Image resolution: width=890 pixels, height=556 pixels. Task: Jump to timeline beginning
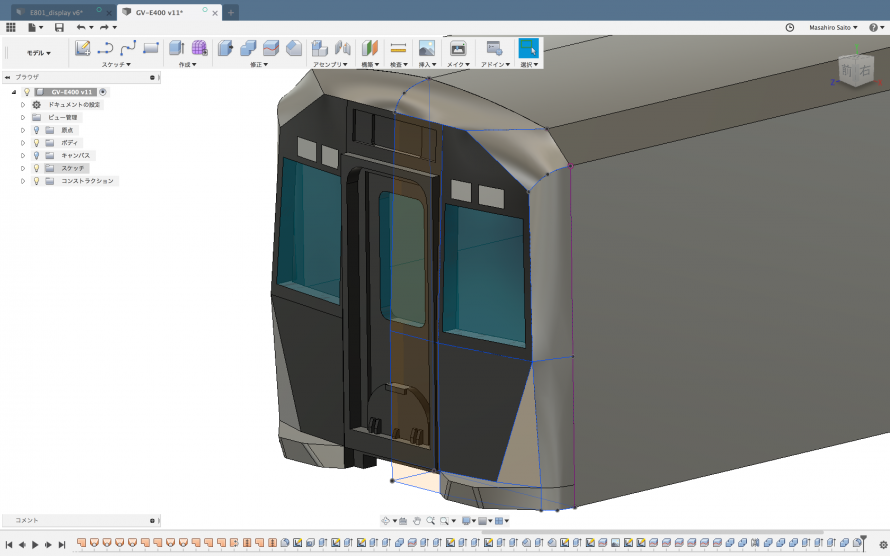9,545
